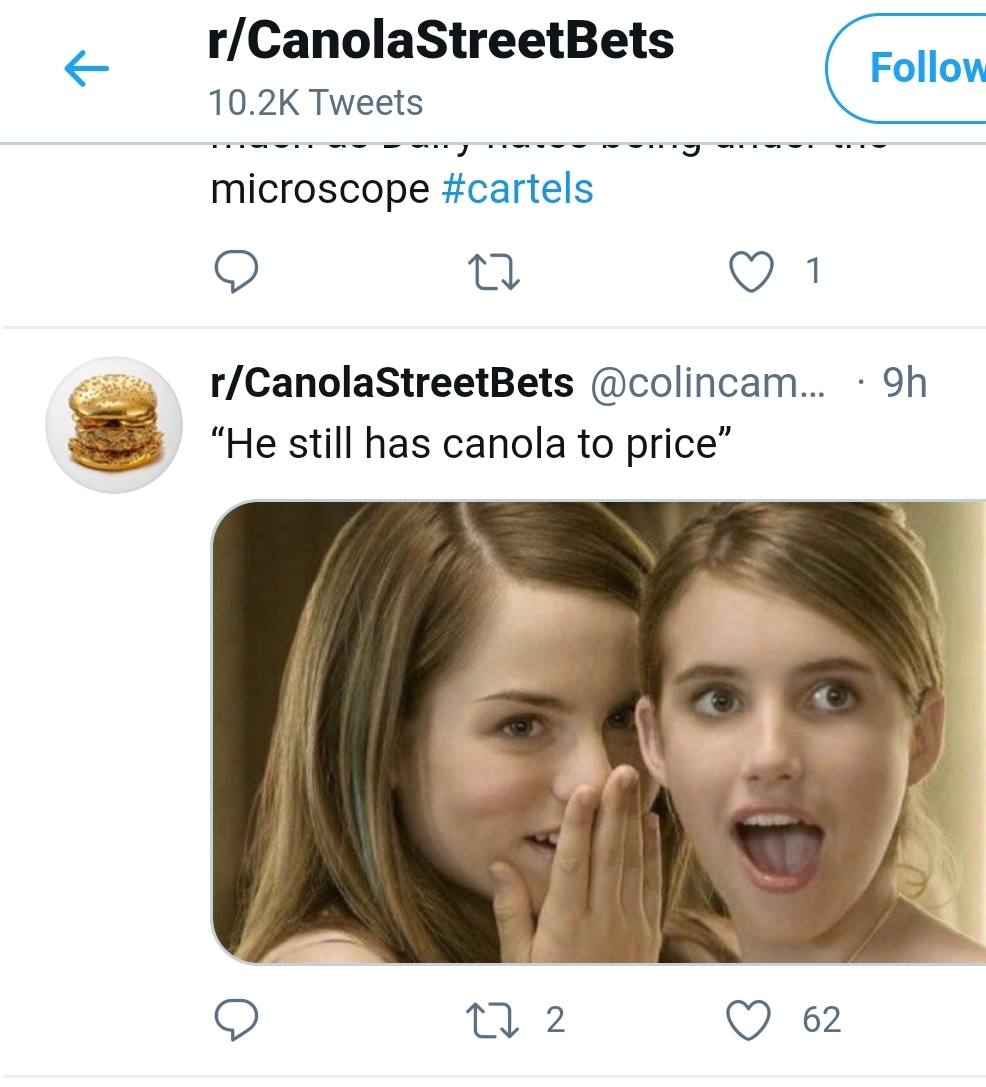This screenshot has width=986, height=1087.
Task: Retweet the microscope #cartels tweet
Action: pos(494,272)
